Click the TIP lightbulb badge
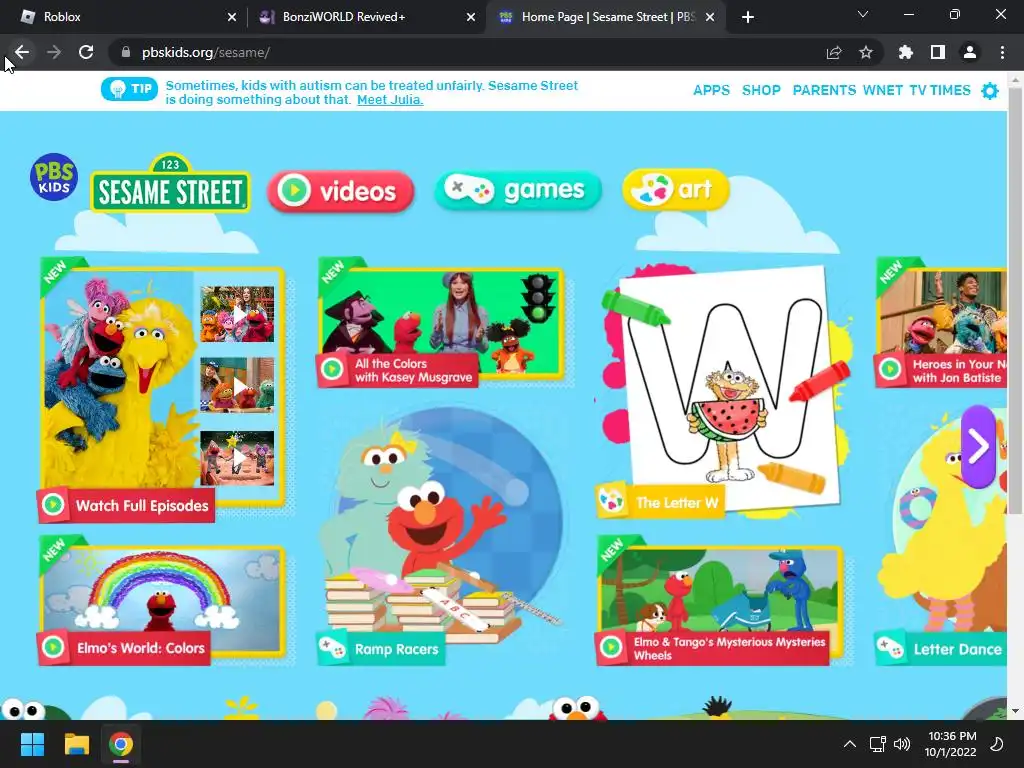This screenshot has height=768, width=1024. [x=129, y=89]
